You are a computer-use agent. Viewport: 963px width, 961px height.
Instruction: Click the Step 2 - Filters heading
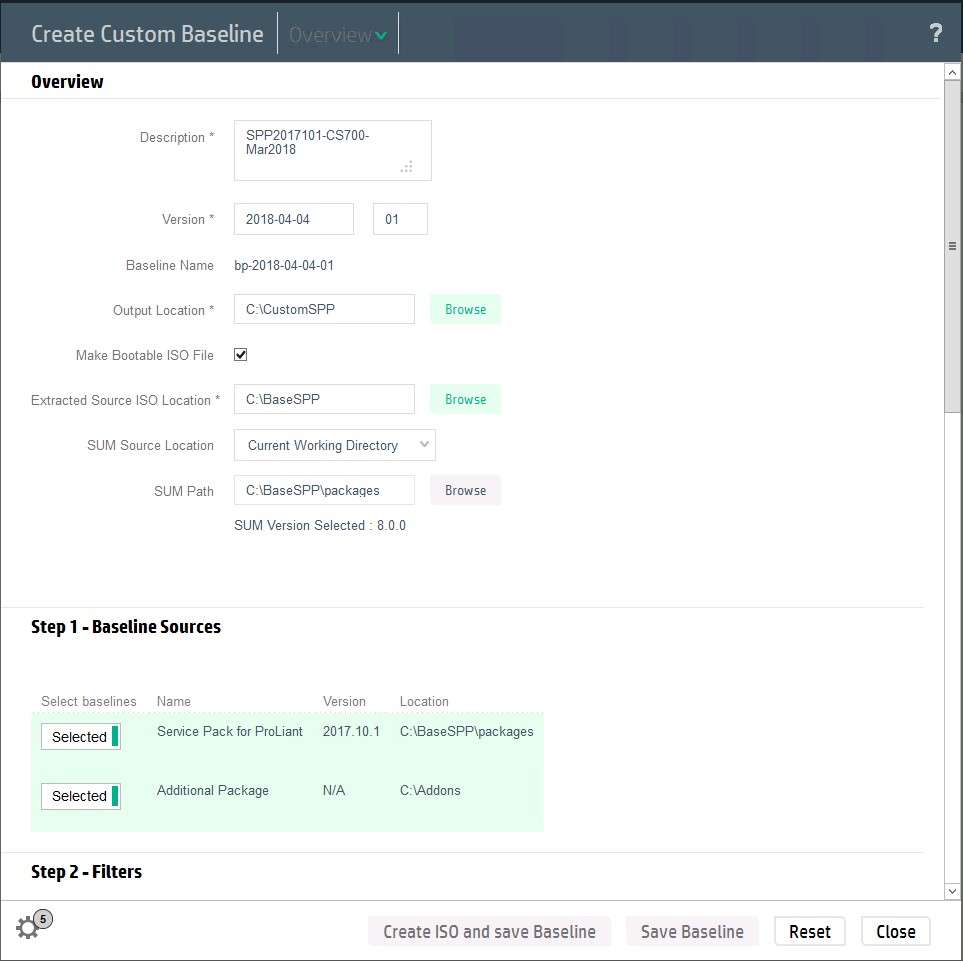87,871
